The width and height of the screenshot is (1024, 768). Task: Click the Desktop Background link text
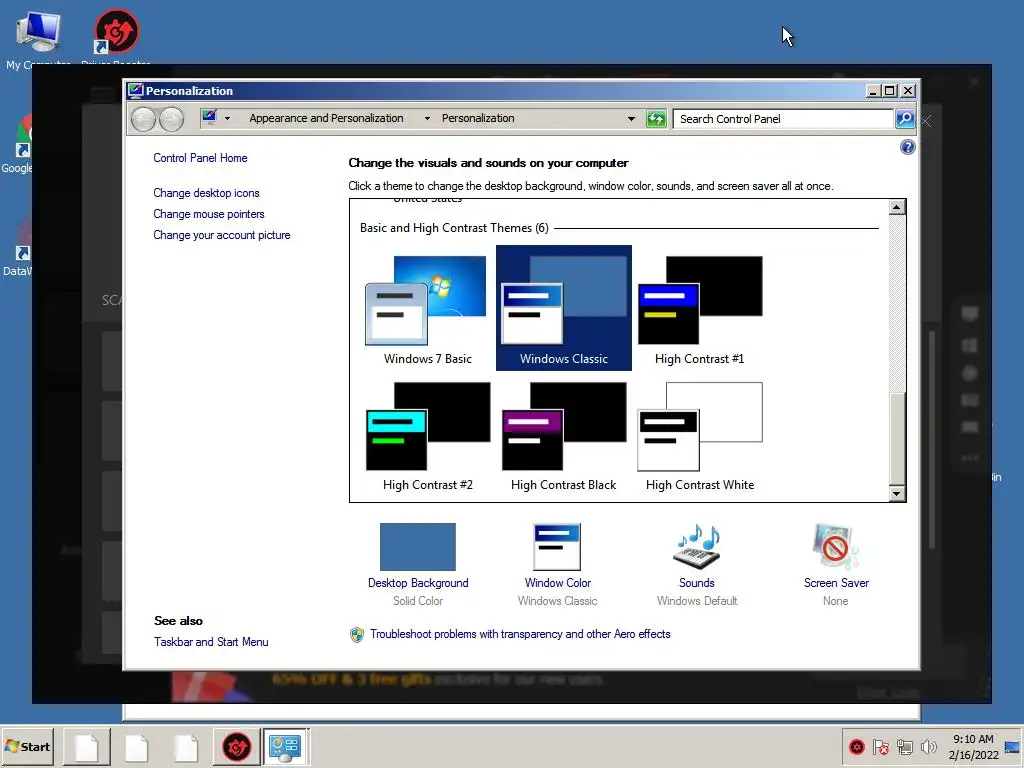(x=418, y=583)
